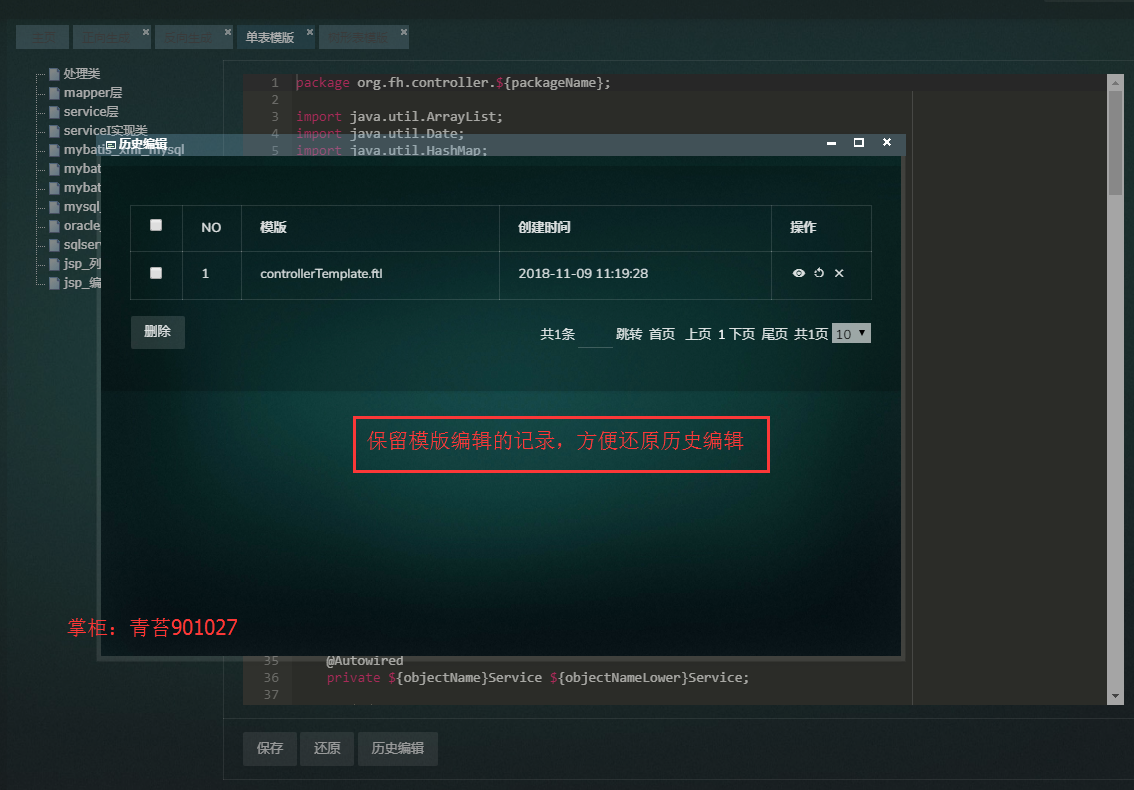
Task: Click the editor vertical scrollbar thumb
Action: click(1115, 143)
